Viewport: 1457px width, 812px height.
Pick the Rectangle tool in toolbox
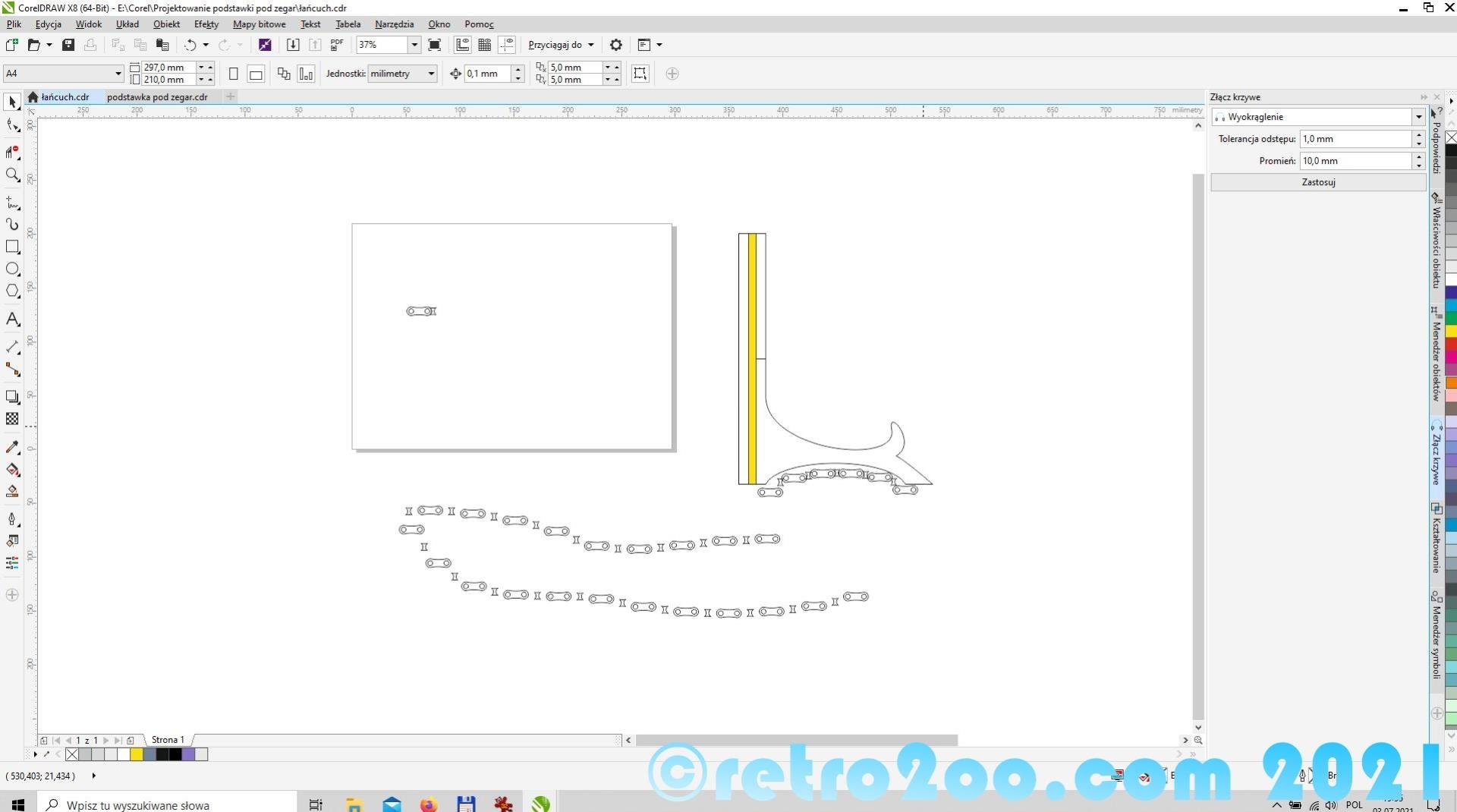click(12, 247)
